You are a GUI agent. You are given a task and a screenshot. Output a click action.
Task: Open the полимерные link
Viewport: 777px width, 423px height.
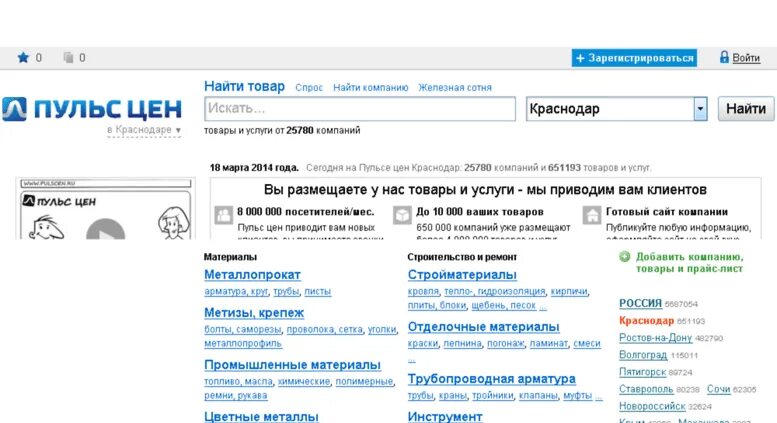(x=364, y=381)
